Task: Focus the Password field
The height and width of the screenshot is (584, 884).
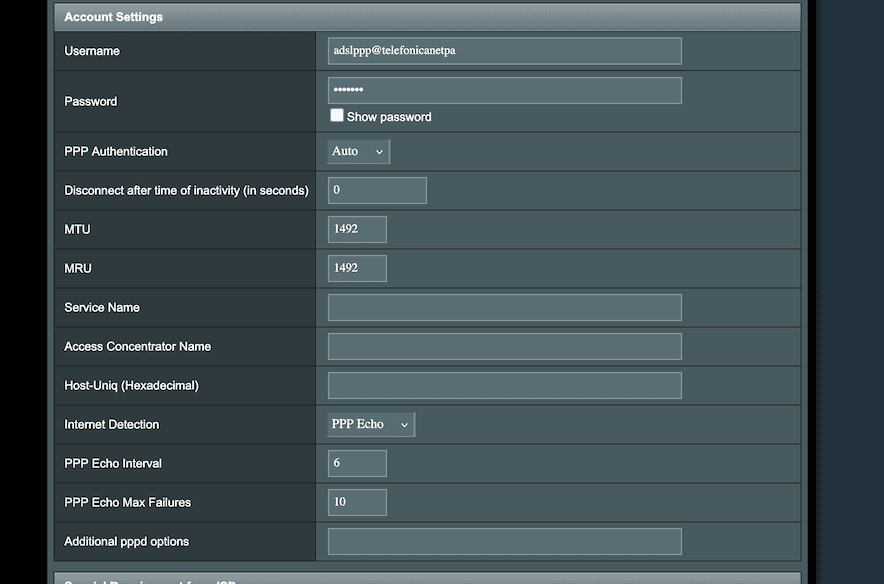Action: point(504,91)
